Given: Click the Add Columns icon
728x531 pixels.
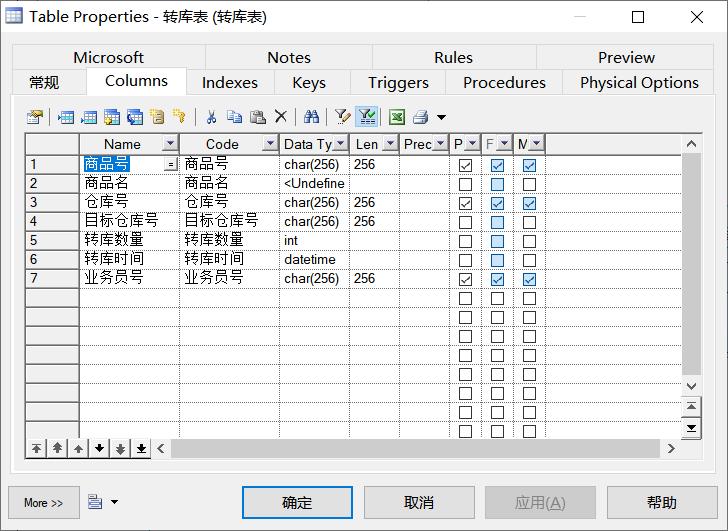Looking at the screenshot, I should point(112,117).
